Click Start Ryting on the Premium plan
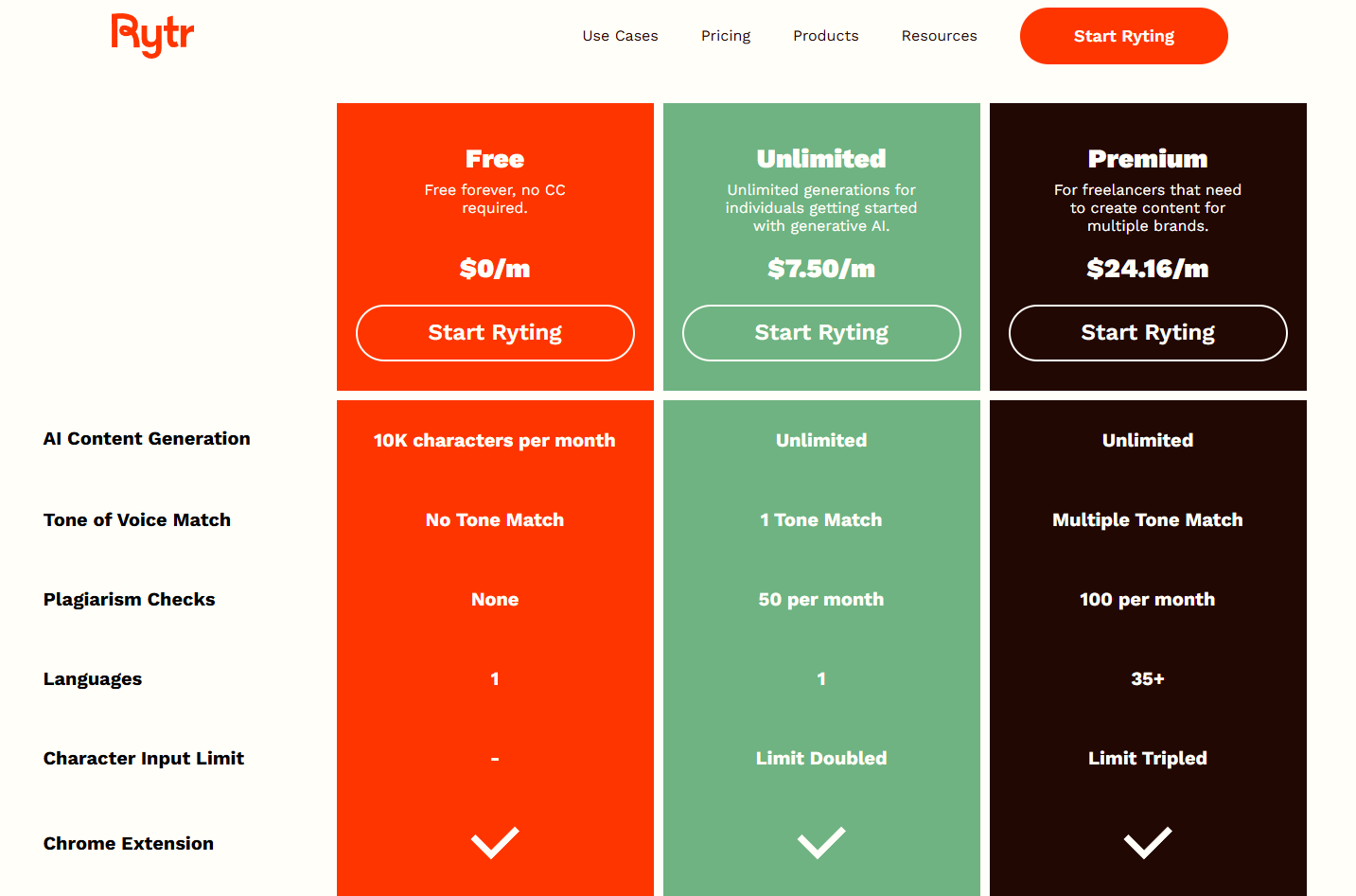This screenshot has width=1356, height=896. click(x=1148, y=332)
